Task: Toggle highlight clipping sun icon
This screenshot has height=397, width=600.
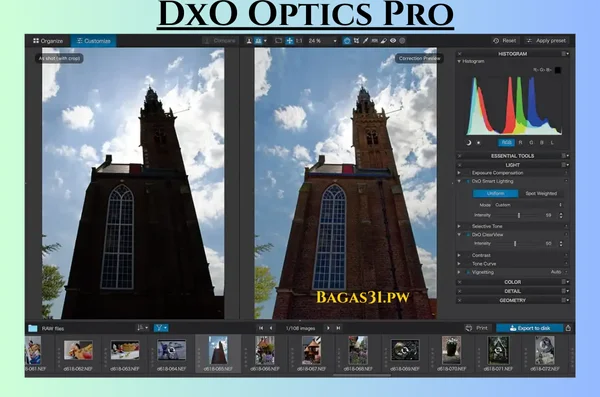Action: (478, 143)
